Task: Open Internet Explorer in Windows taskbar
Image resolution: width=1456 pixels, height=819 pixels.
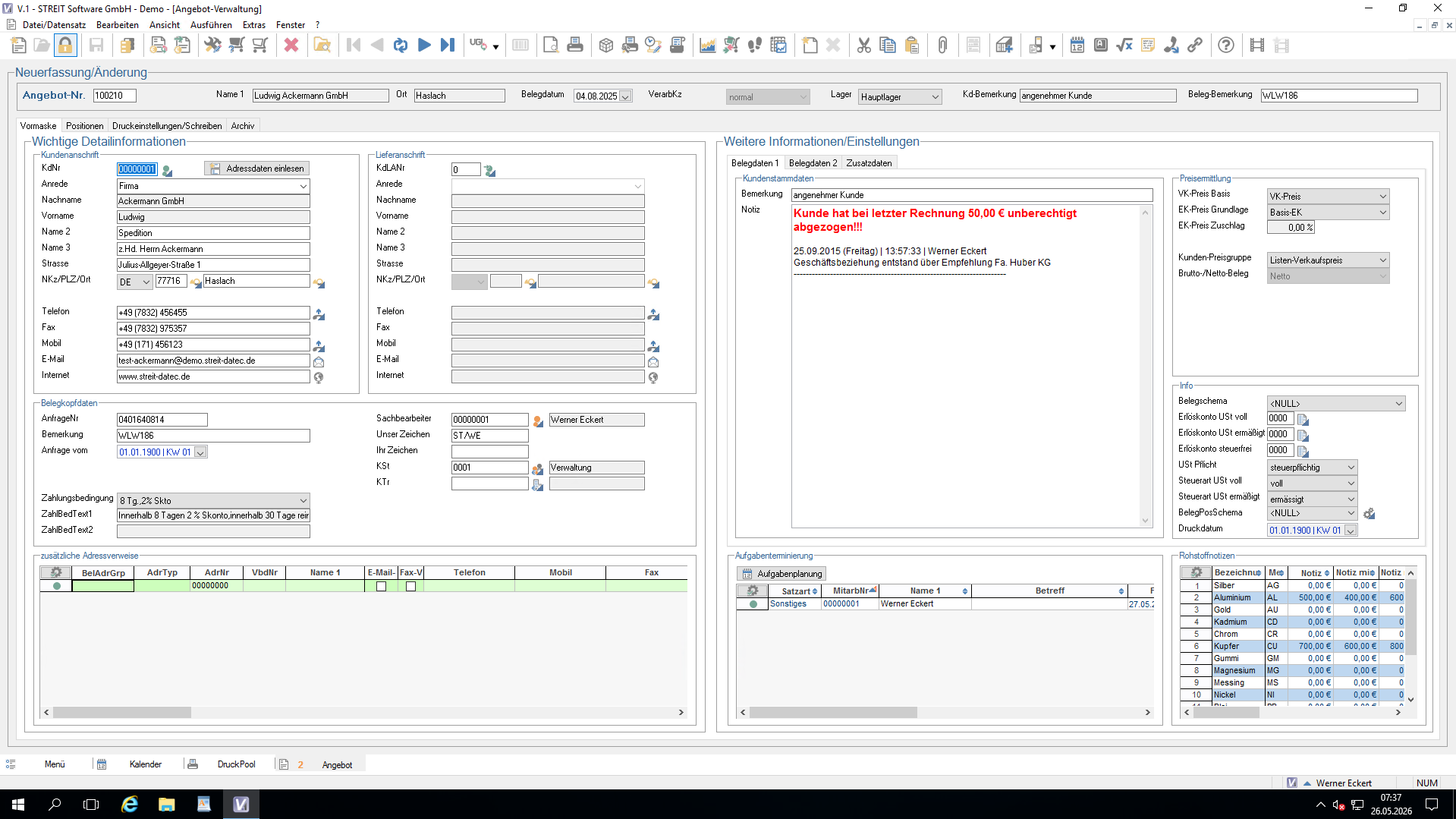Action: 129,805
